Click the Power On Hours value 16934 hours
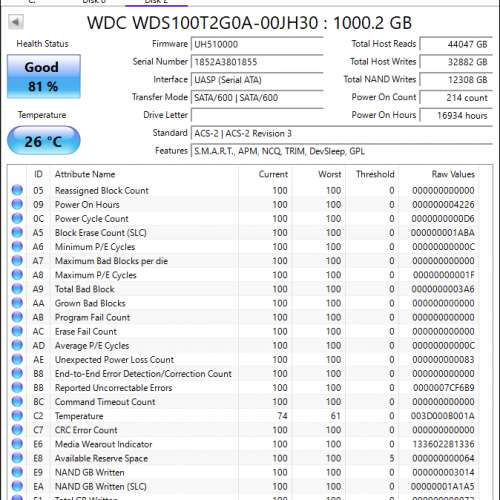This screenshot has width=500, height=500. [456, 115]
